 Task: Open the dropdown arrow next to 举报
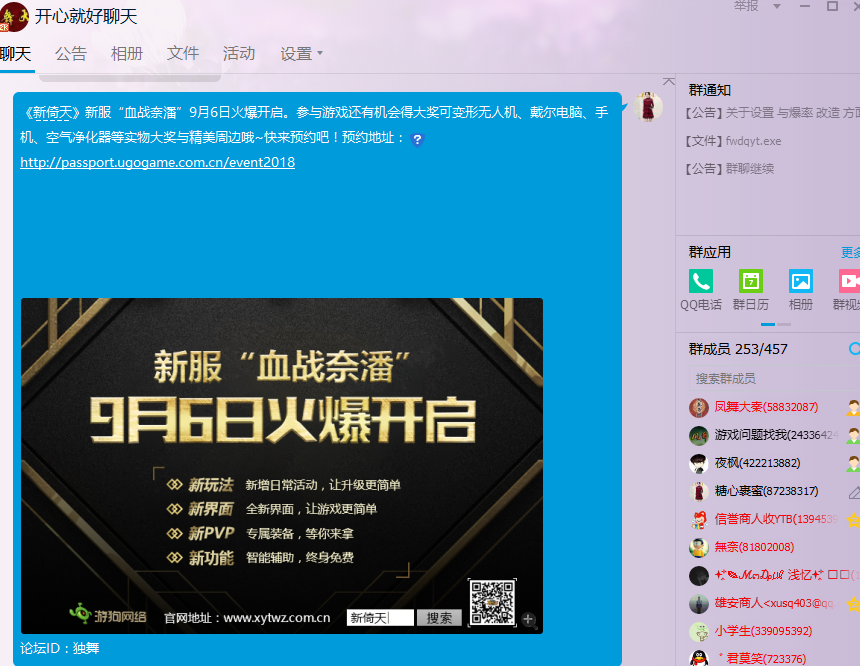coord(777,7)
